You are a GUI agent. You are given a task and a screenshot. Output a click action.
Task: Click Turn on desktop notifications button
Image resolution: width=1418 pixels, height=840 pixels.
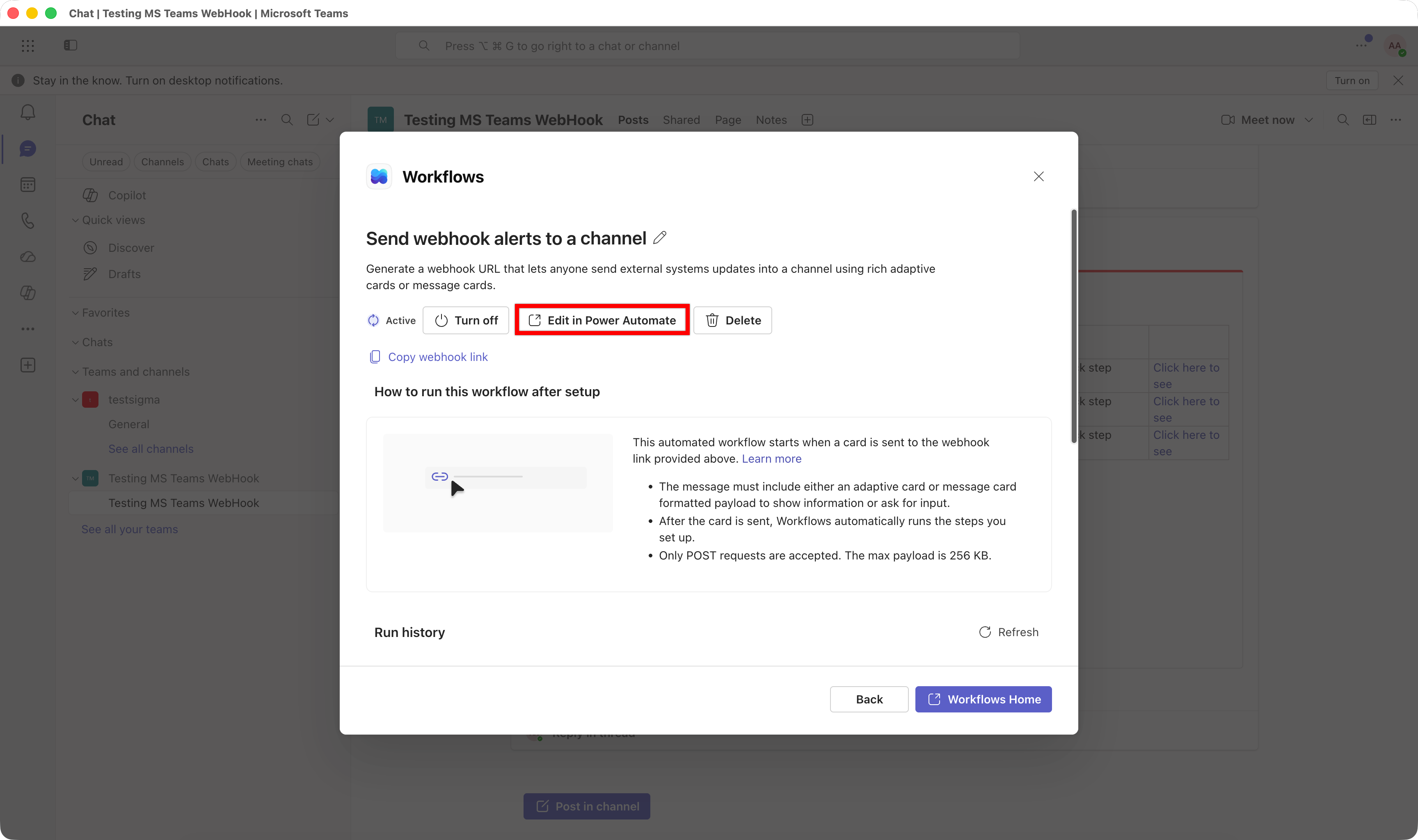coord(1352,80)
